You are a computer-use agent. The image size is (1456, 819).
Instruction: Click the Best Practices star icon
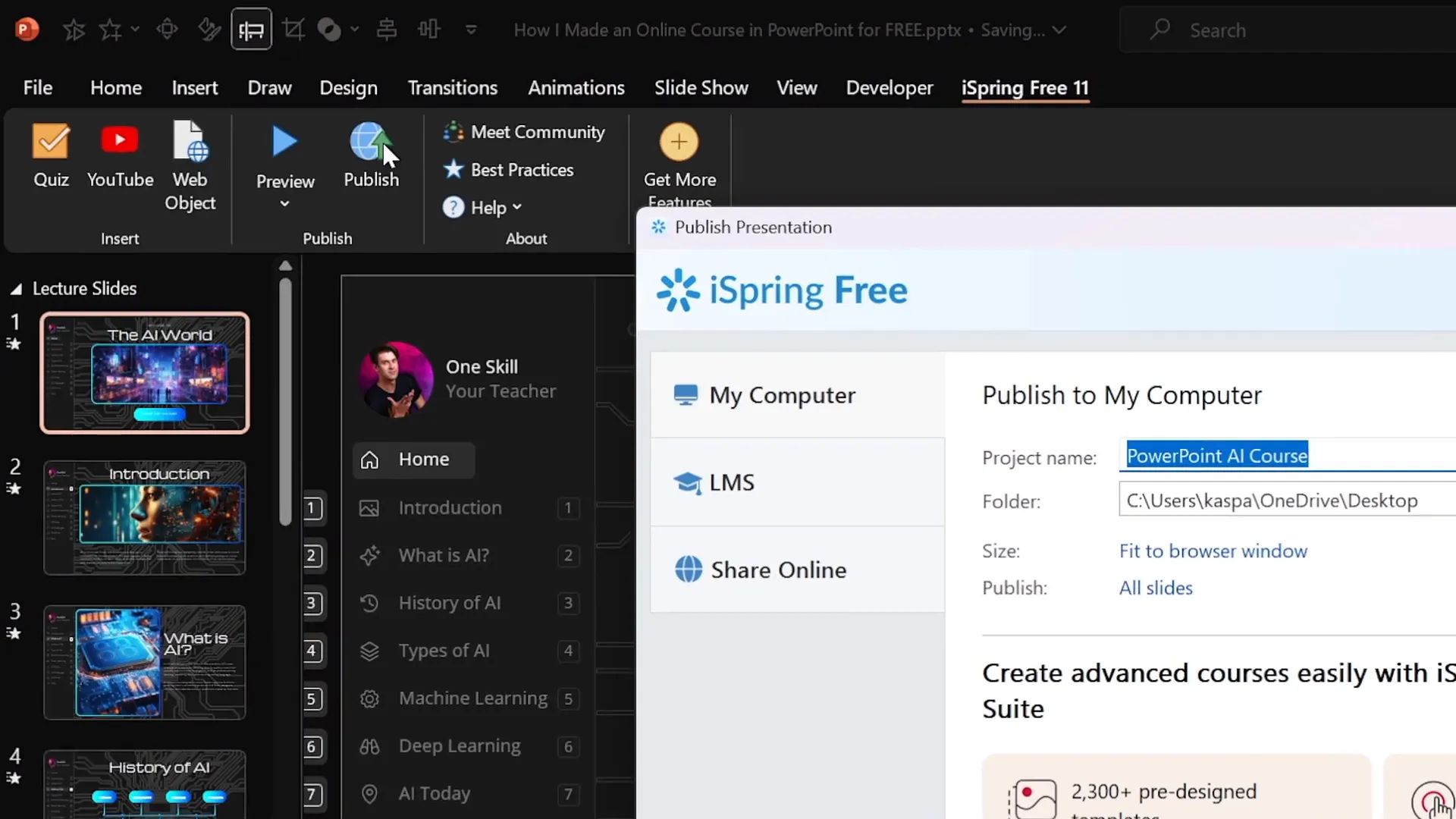(453, 170)
